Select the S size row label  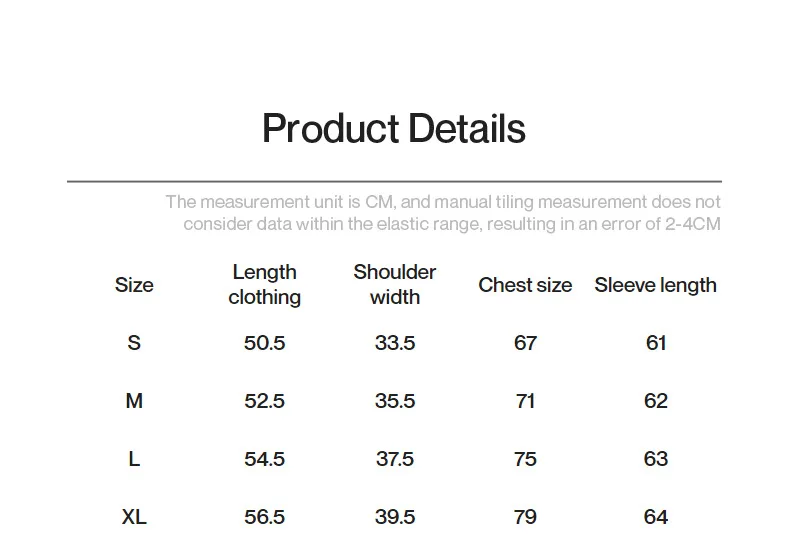[x=134, y=343]
